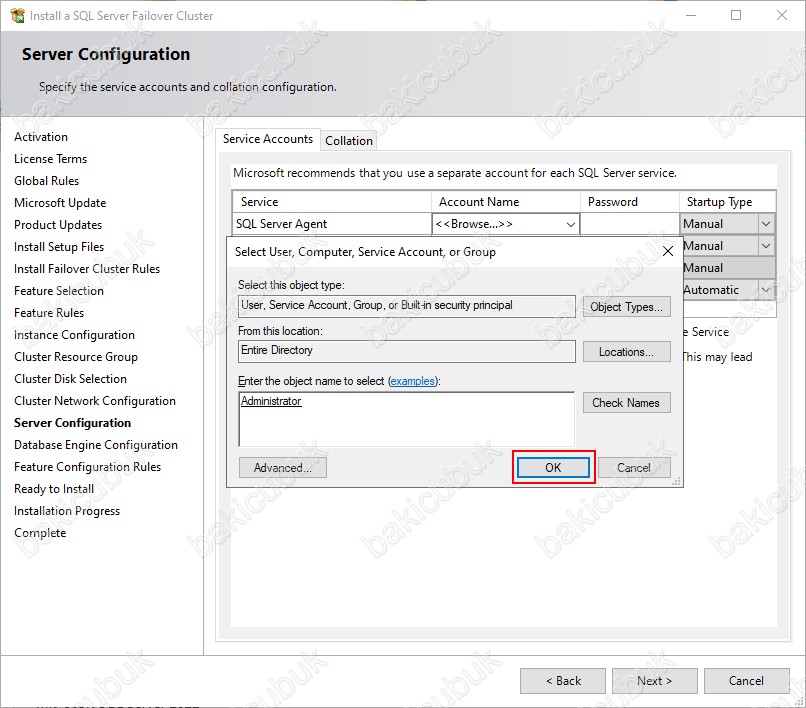The height and width of the screenshot is (708, 806).
Task: Click the object type field
Action: tap(407, 305)
